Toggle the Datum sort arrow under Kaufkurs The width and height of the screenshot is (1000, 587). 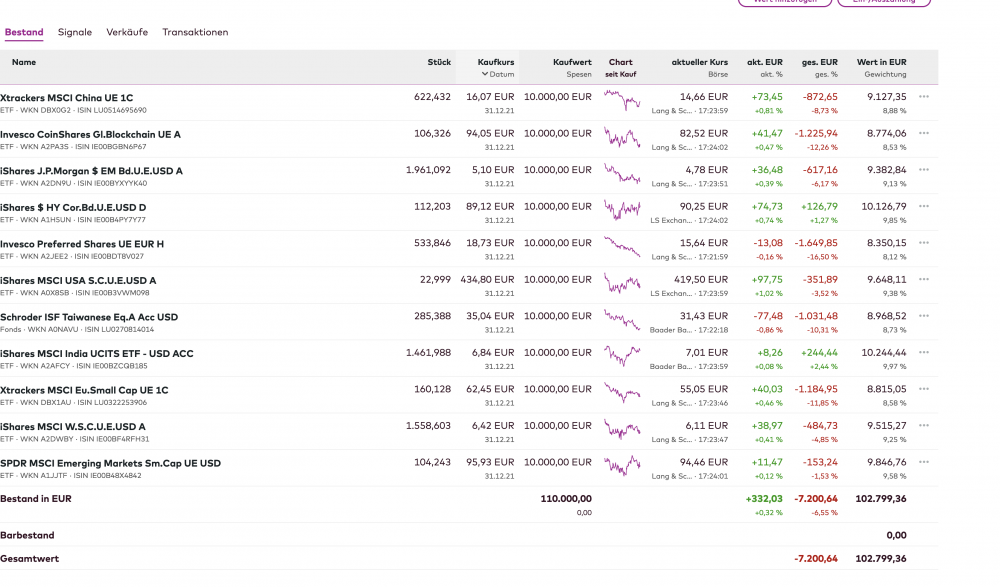(x=485, y=74)
